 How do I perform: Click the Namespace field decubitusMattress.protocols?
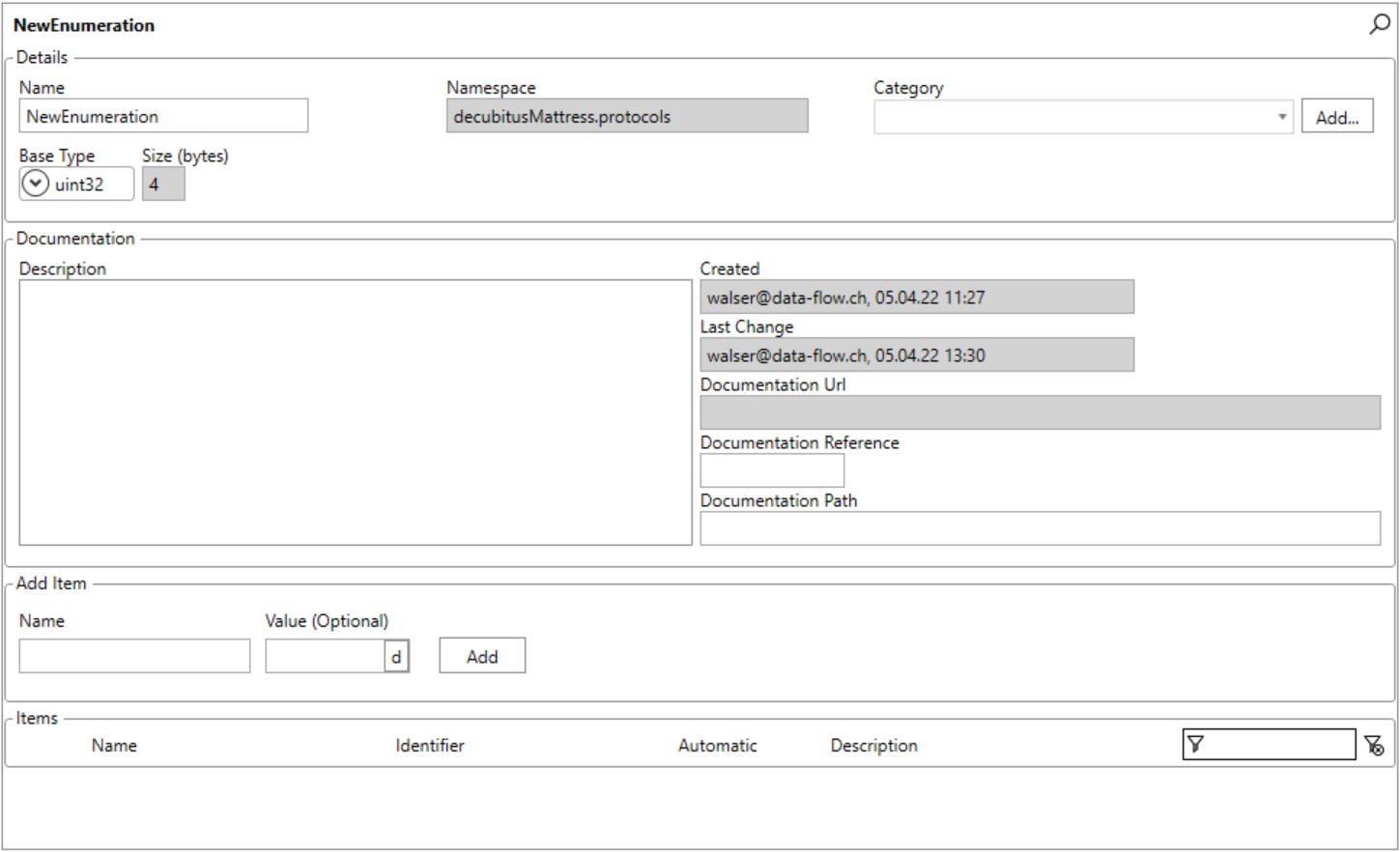tap(627, 116)
